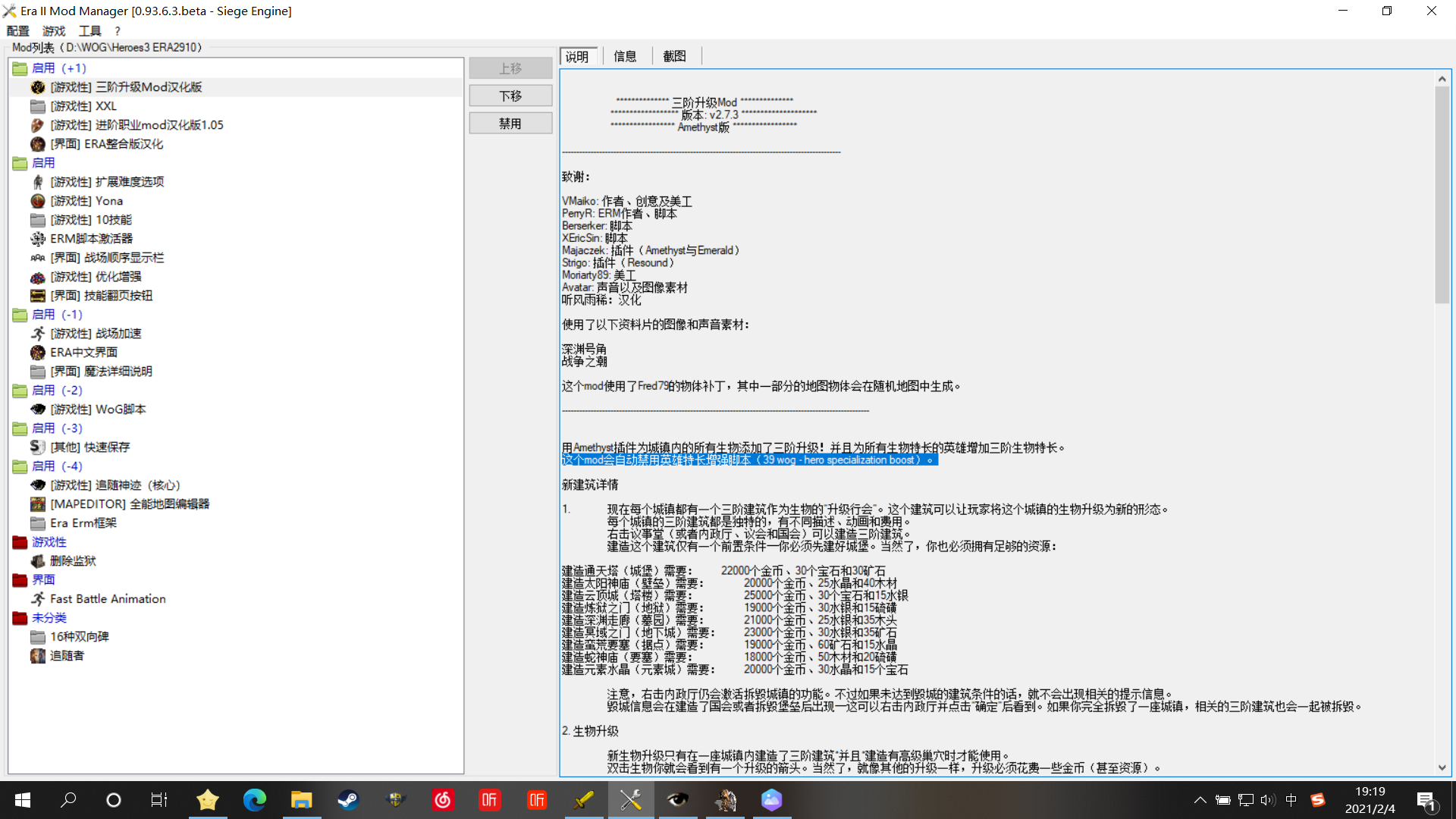
Task: Click the Yona mod icon
Action: pyautogui.click(x=37, y=201)
